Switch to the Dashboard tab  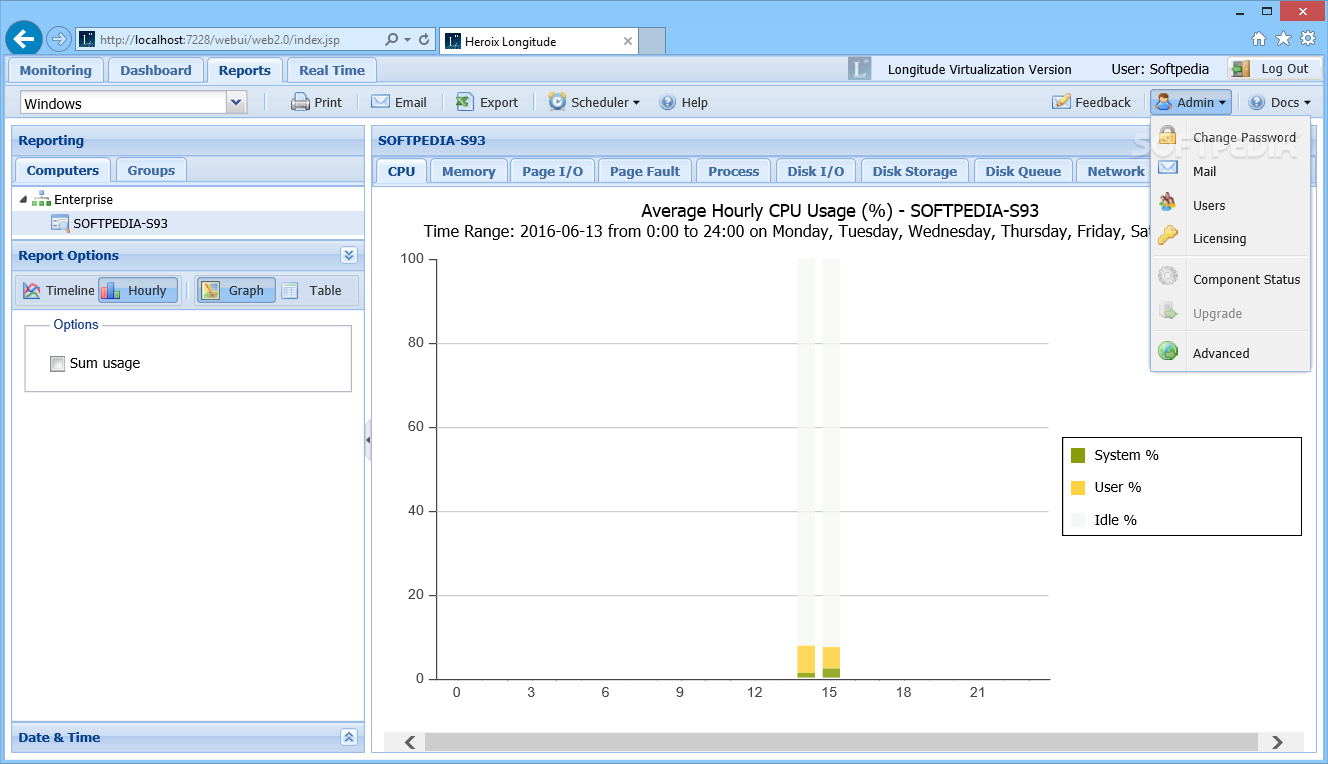156,70
